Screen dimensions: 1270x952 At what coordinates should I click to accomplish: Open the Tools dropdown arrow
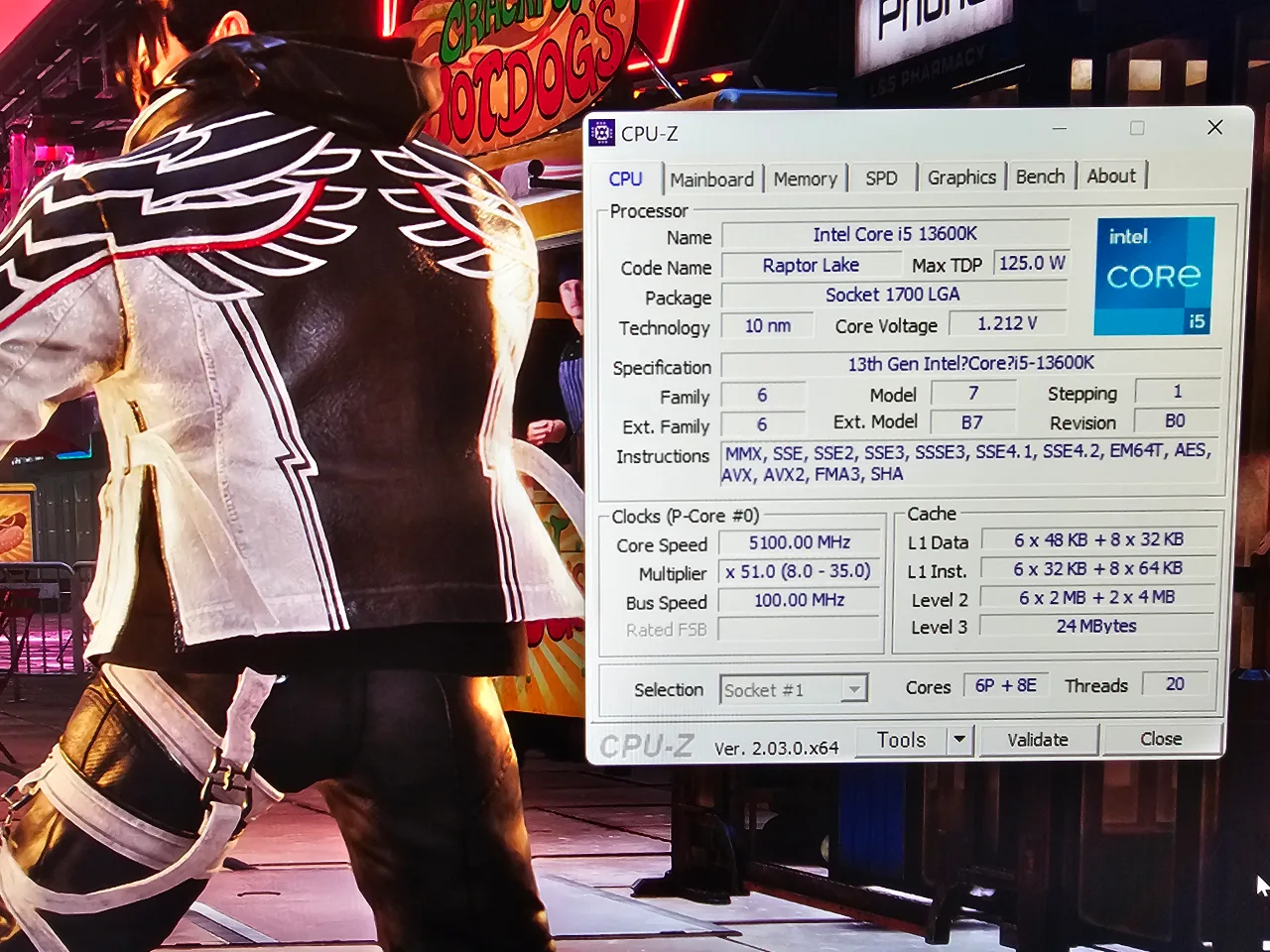coord(958,740)
